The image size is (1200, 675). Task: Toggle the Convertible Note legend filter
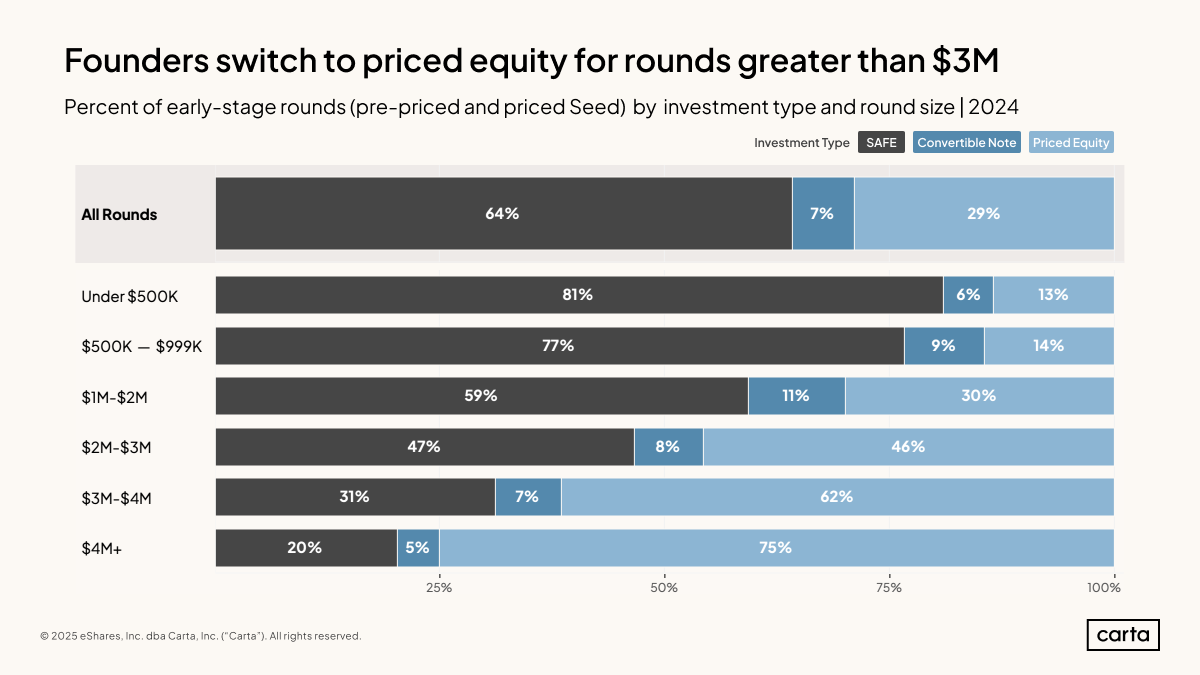coord(966,143)
